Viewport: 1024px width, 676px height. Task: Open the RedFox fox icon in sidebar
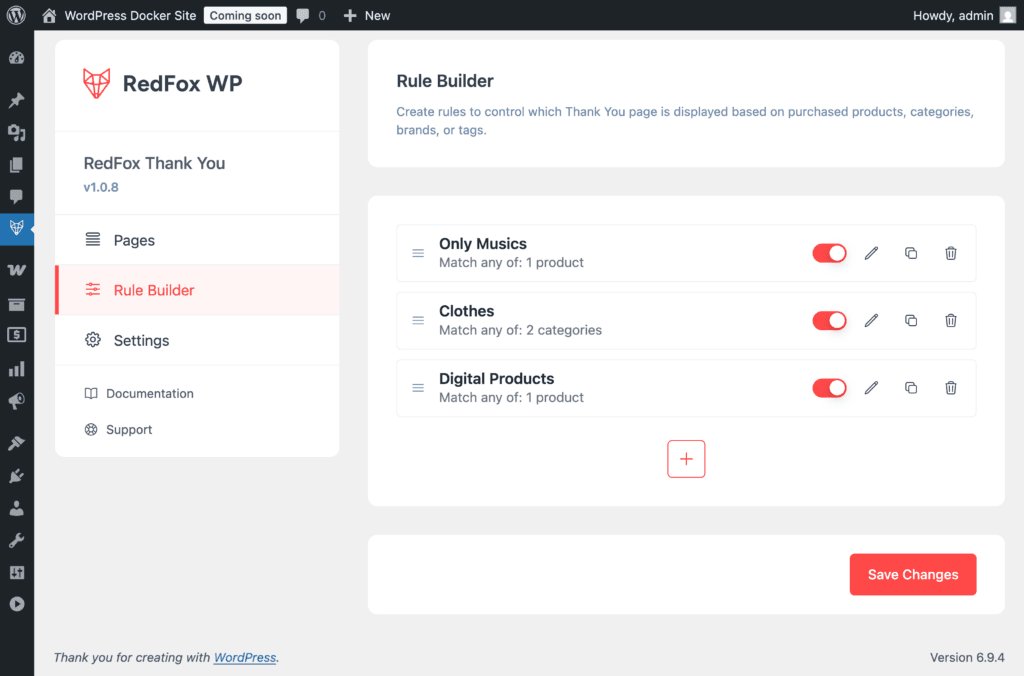coord(16,227)
